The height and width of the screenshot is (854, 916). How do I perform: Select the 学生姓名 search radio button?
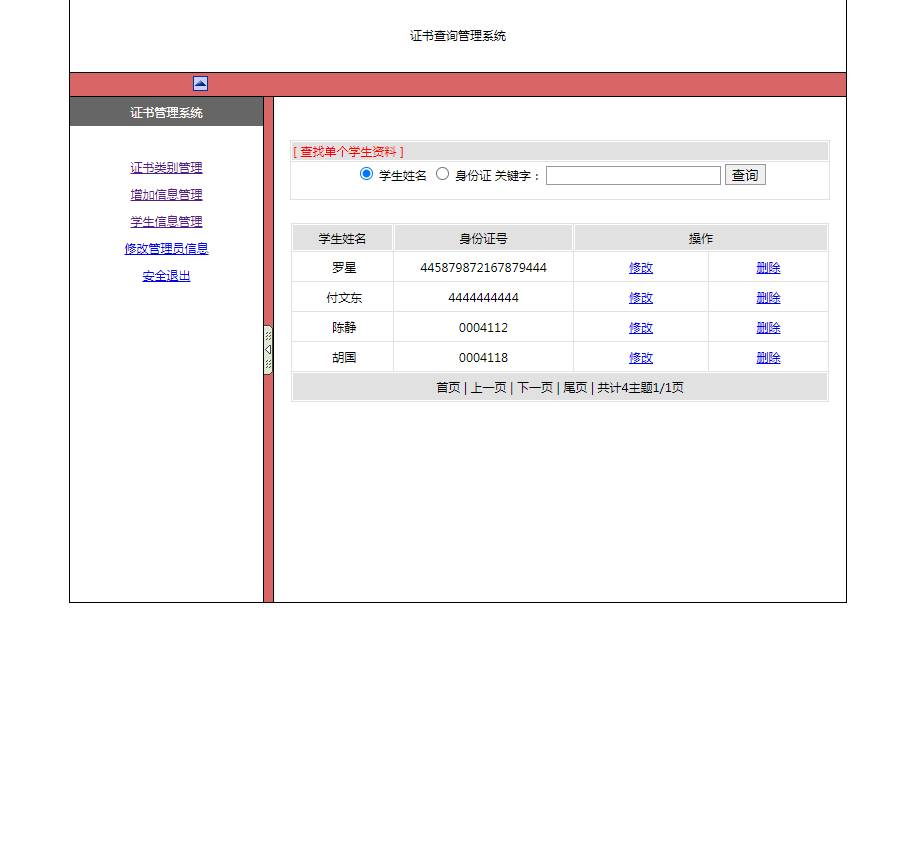367,173
